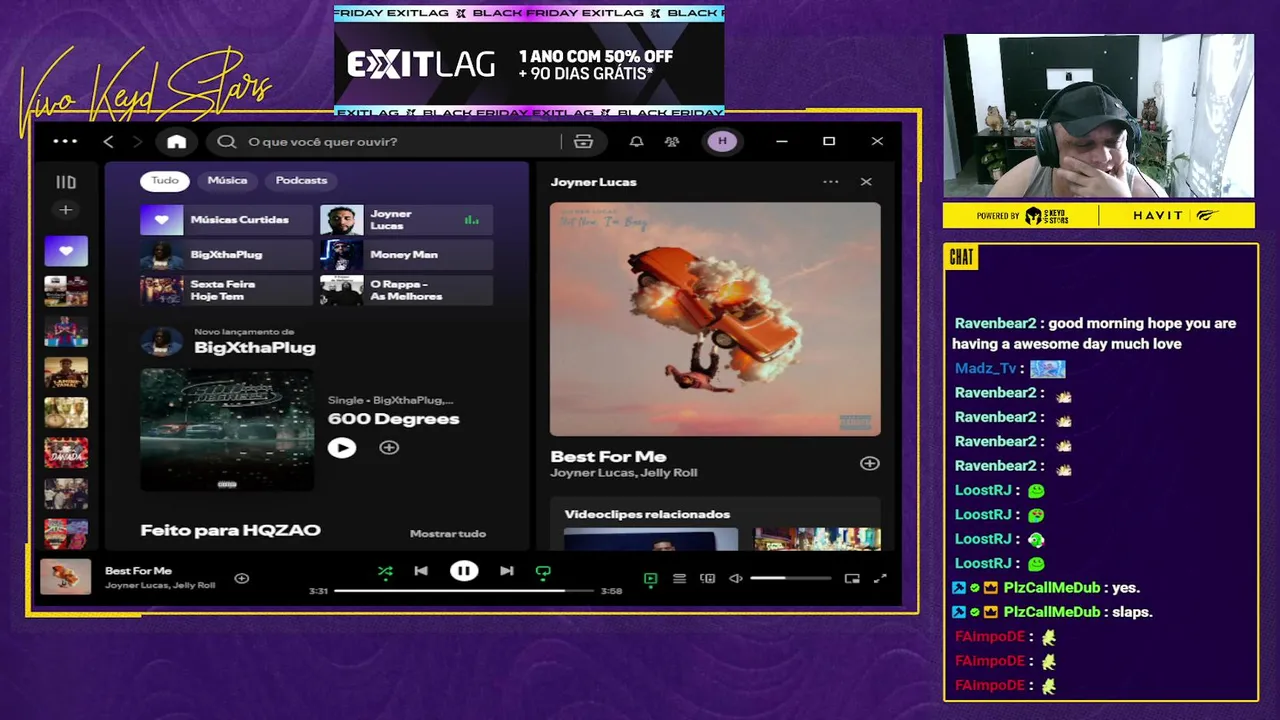Open the Browse icon in search bar

[x=583, y=142]
